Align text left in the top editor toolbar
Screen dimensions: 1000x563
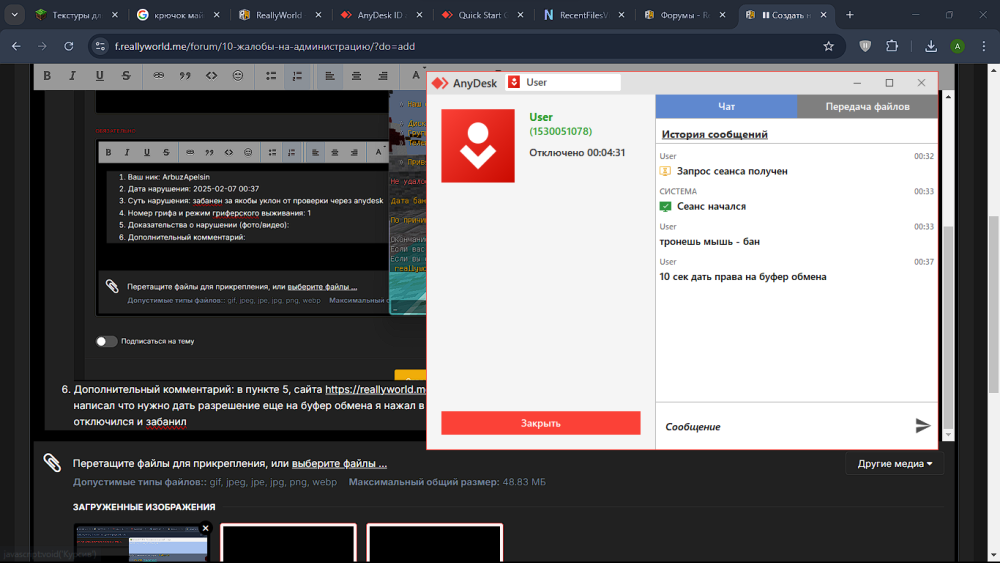[x=330, y=76]
